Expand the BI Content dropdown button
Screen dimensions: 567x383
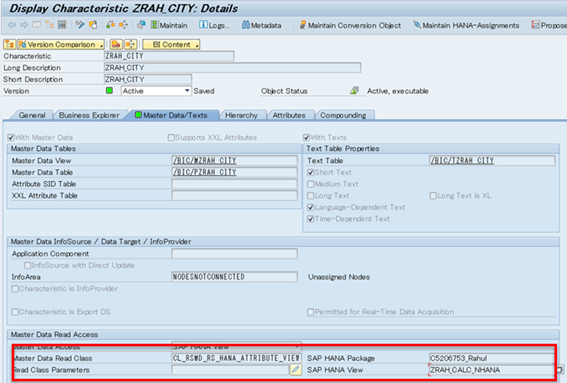[x=171, y=44]
